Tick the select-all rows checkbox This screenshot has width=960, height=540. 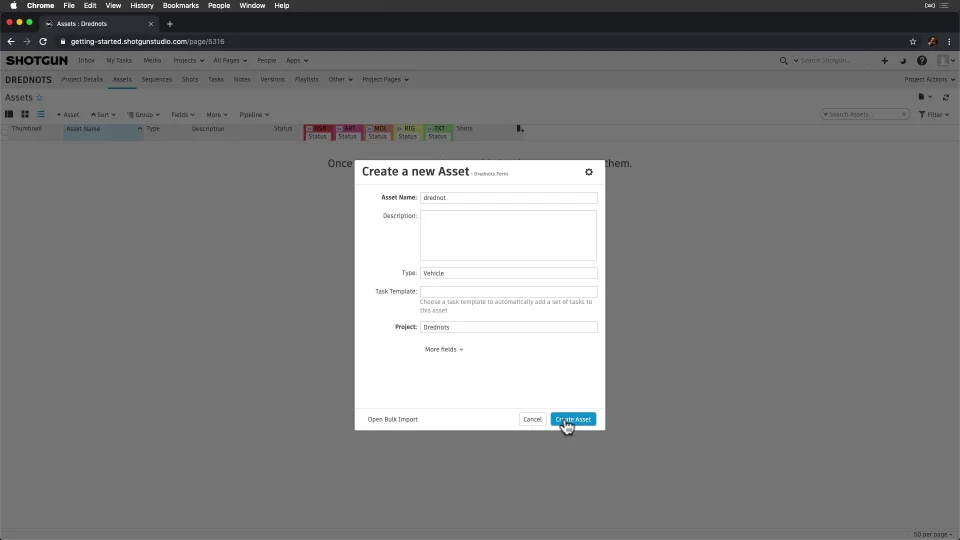click(5, 130)
